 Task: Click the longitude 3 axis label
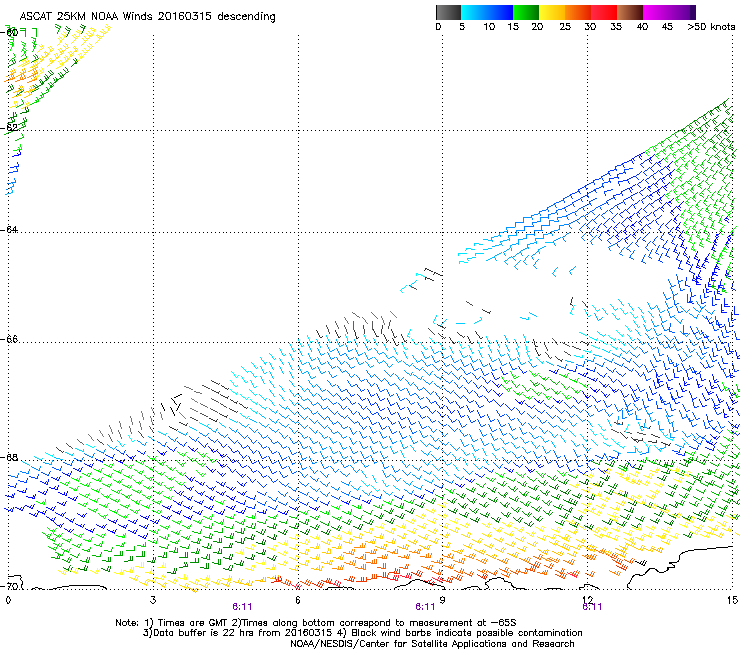153,600
